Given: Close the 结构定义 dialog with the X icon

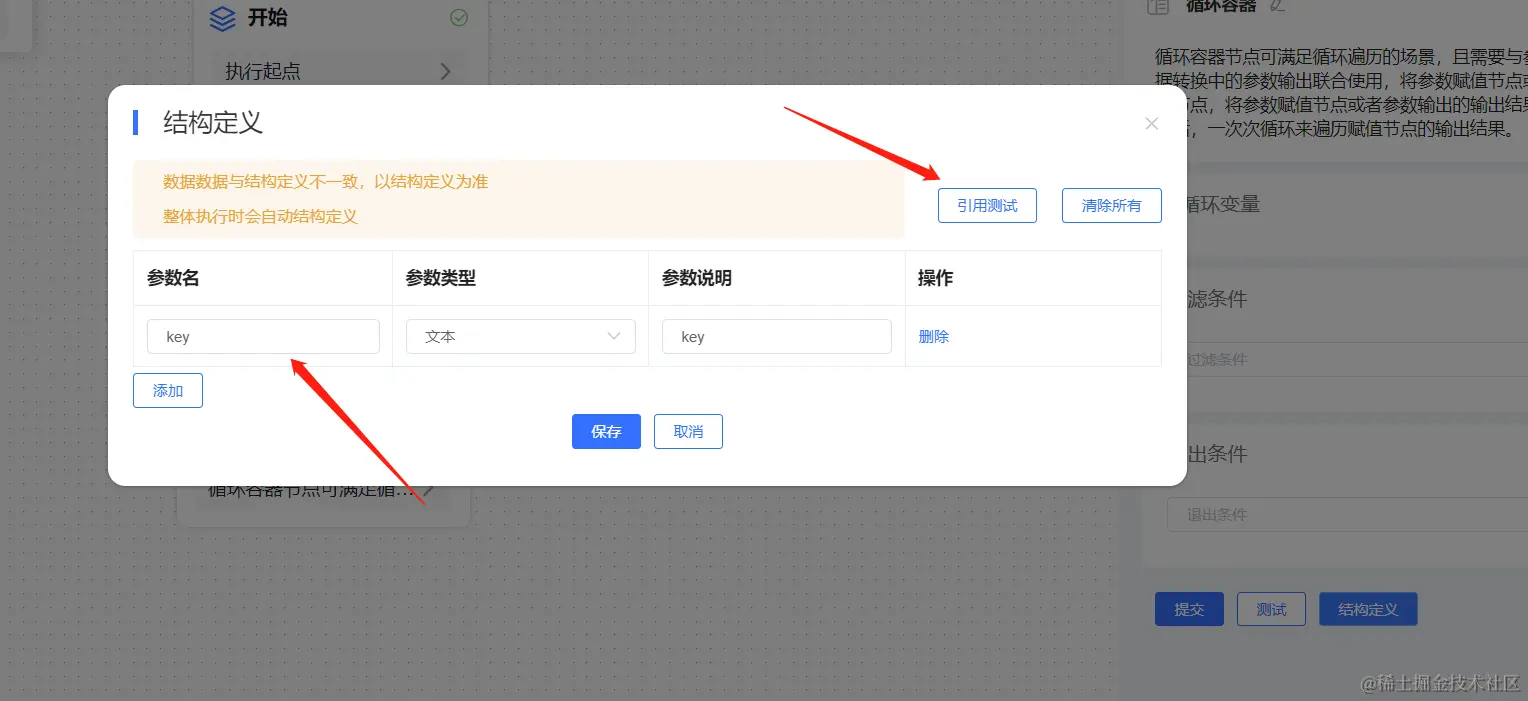Looking at the screenshot, I should (1151, 124).
